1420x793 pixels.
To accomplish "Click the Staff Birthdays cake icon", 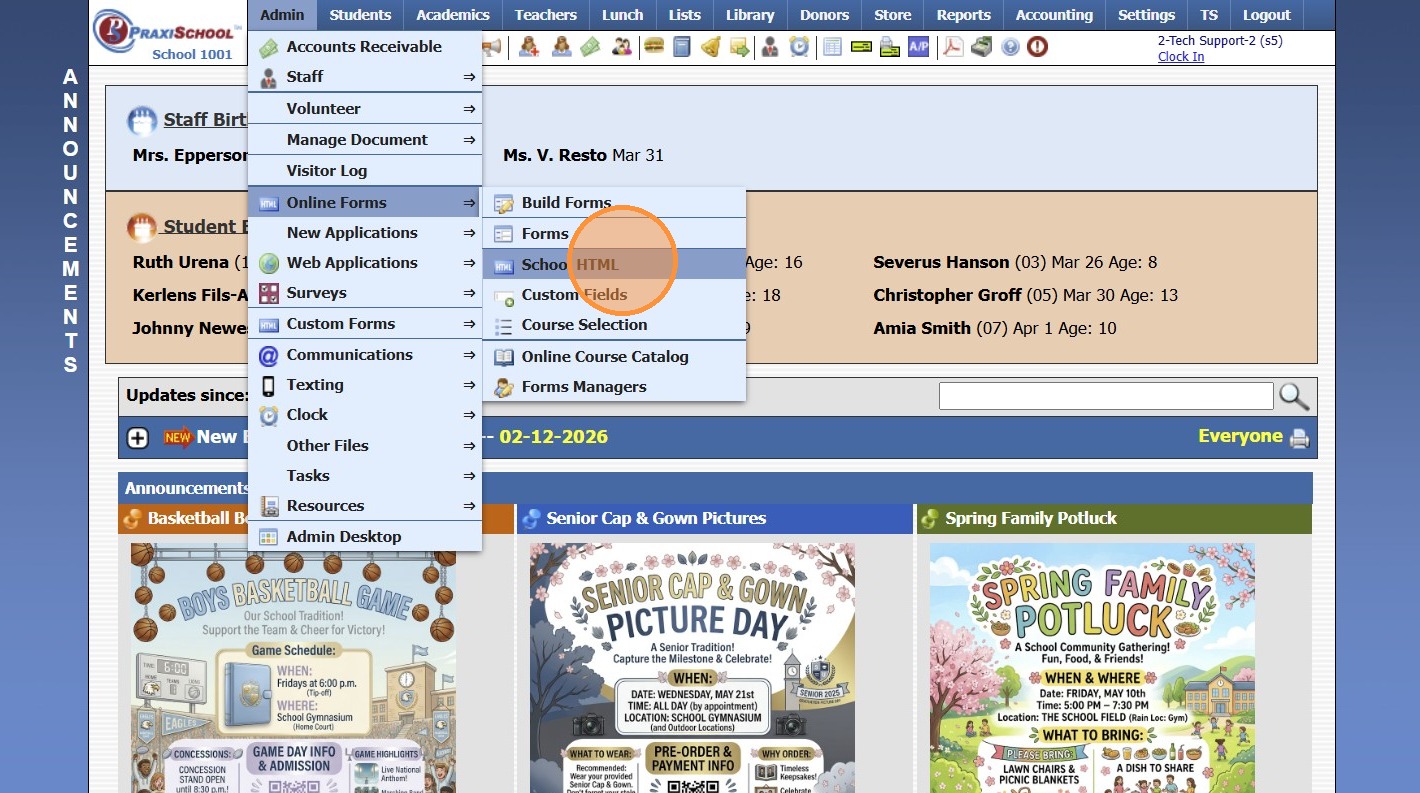I will click(142, 121).
